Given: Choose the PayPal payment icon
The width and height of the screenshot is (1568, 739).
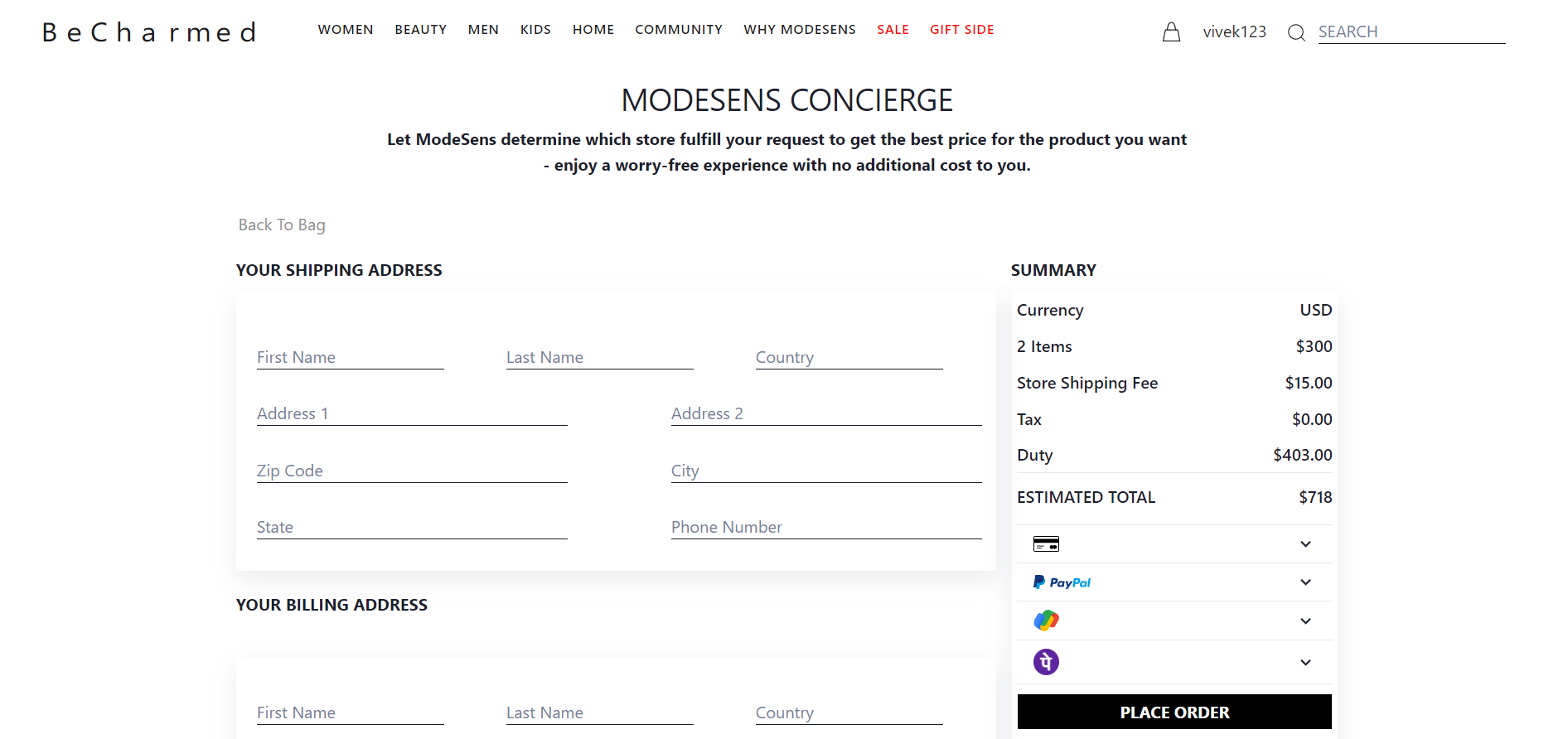Looking at the screenshot, I should 1061,582.
